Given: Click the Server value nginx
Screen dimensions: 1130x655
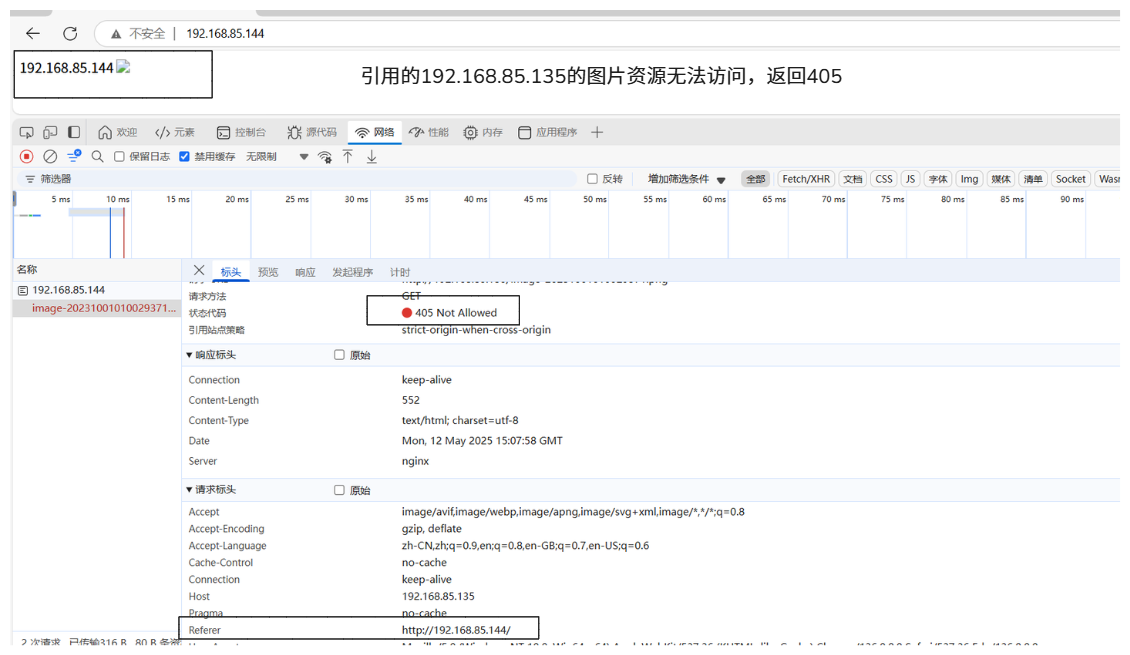Looking at the screenshot, I should pos(415,461).
